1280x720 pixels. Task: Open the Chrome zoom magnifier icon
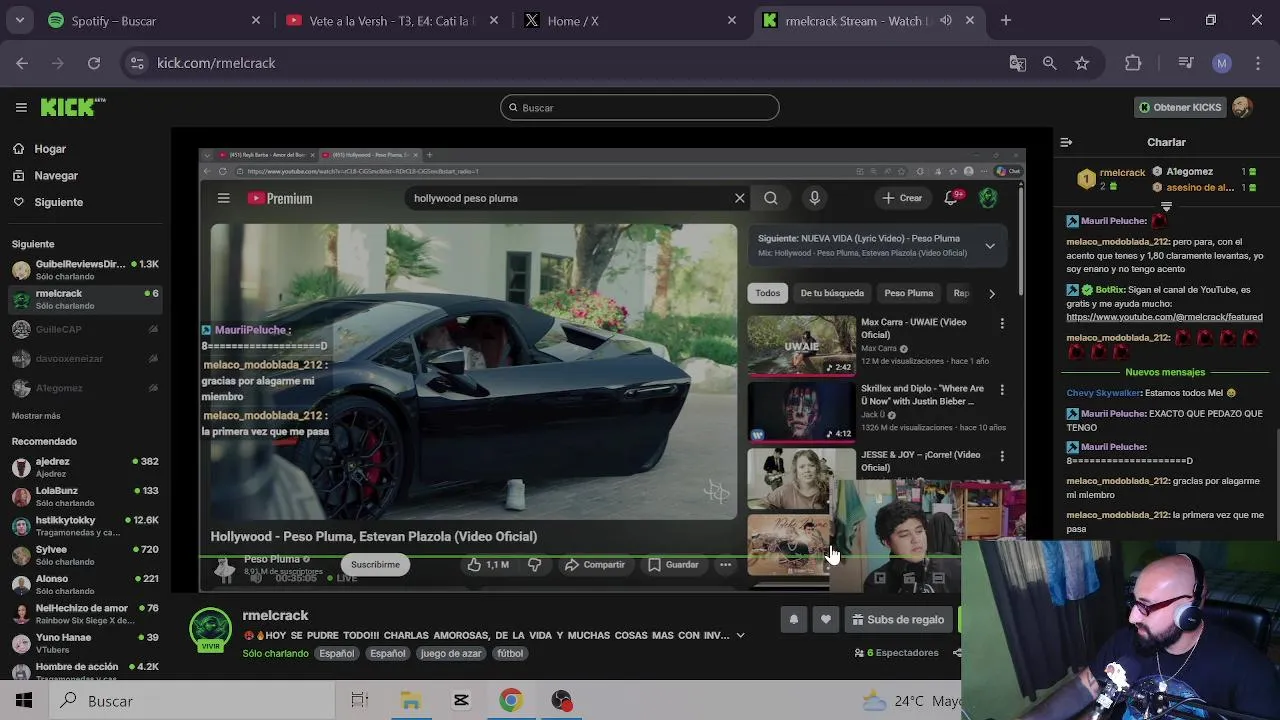1049,63
